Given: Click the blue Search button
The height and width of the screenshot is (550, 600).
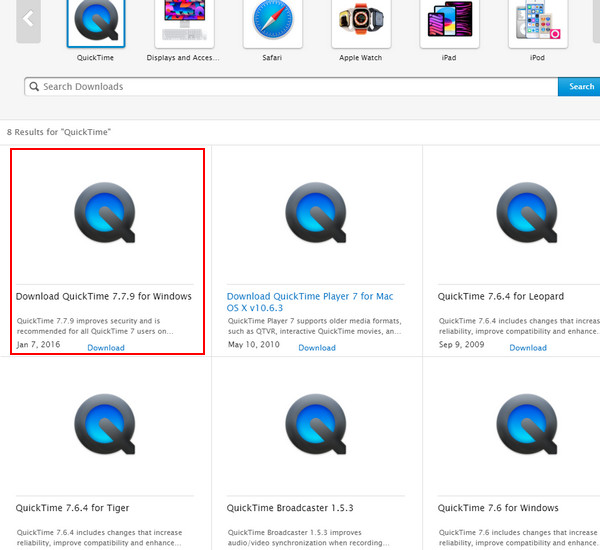Looking at the screenshot, I should (x=579, y=86).
